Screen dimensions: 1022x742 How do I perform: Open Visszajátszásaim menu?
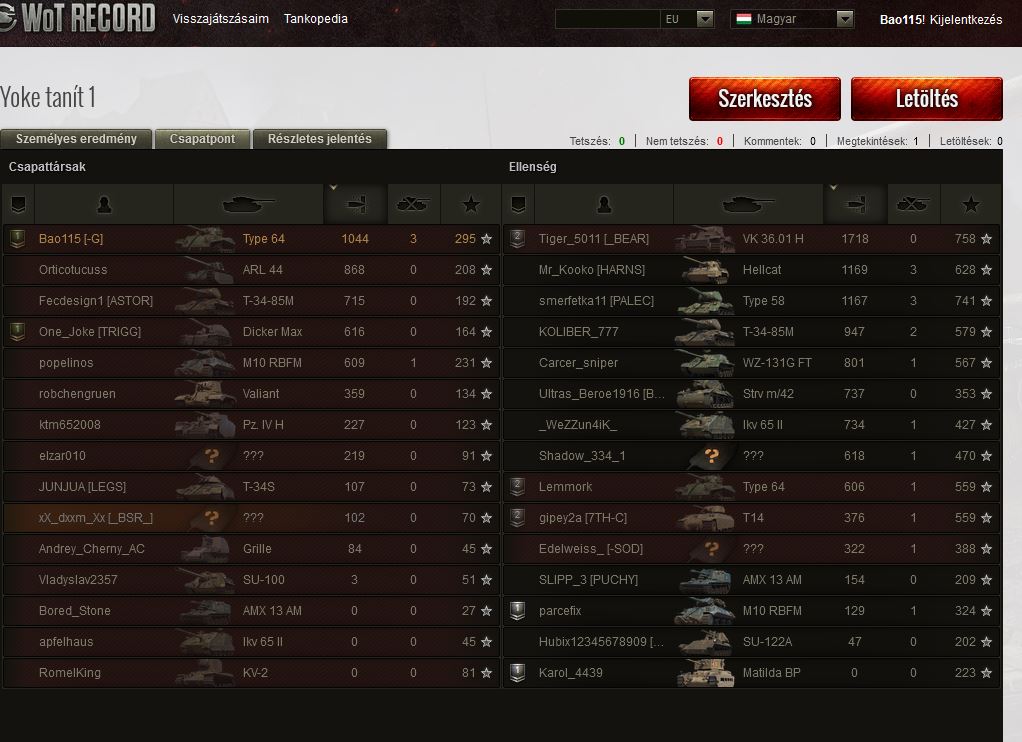click(220, 19)
